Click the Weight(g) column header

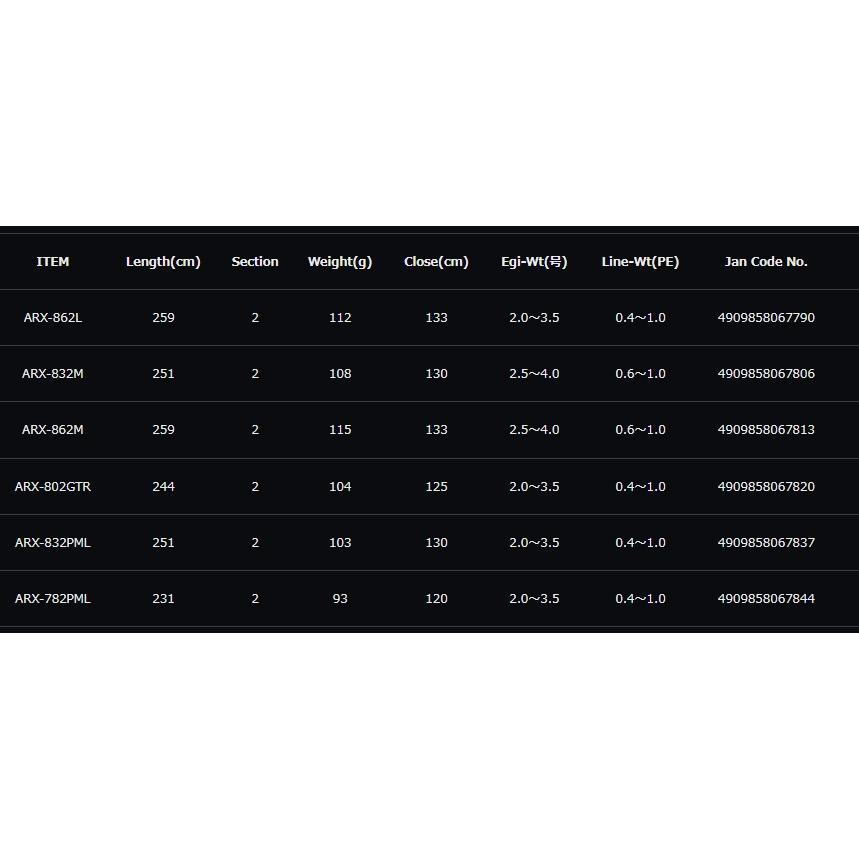point(340,262)
